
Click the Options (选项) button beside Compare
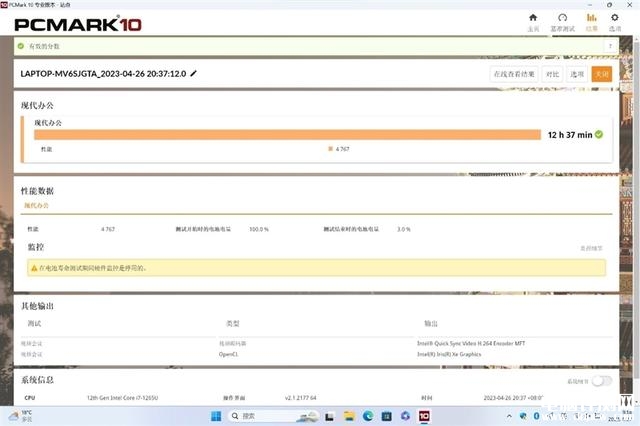(577, 74)
